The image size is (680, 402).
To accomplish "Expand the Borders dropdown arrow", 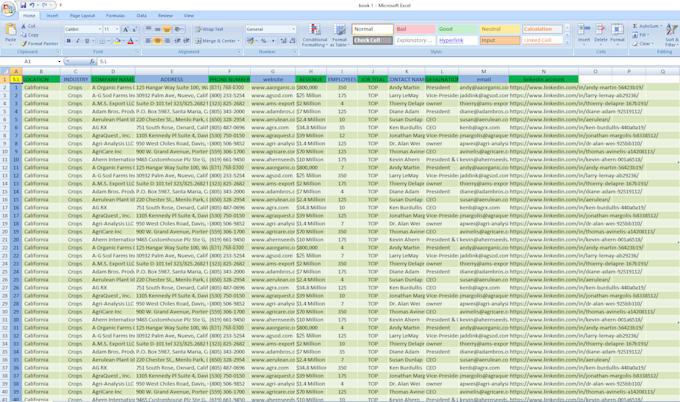I will point(107,41).
